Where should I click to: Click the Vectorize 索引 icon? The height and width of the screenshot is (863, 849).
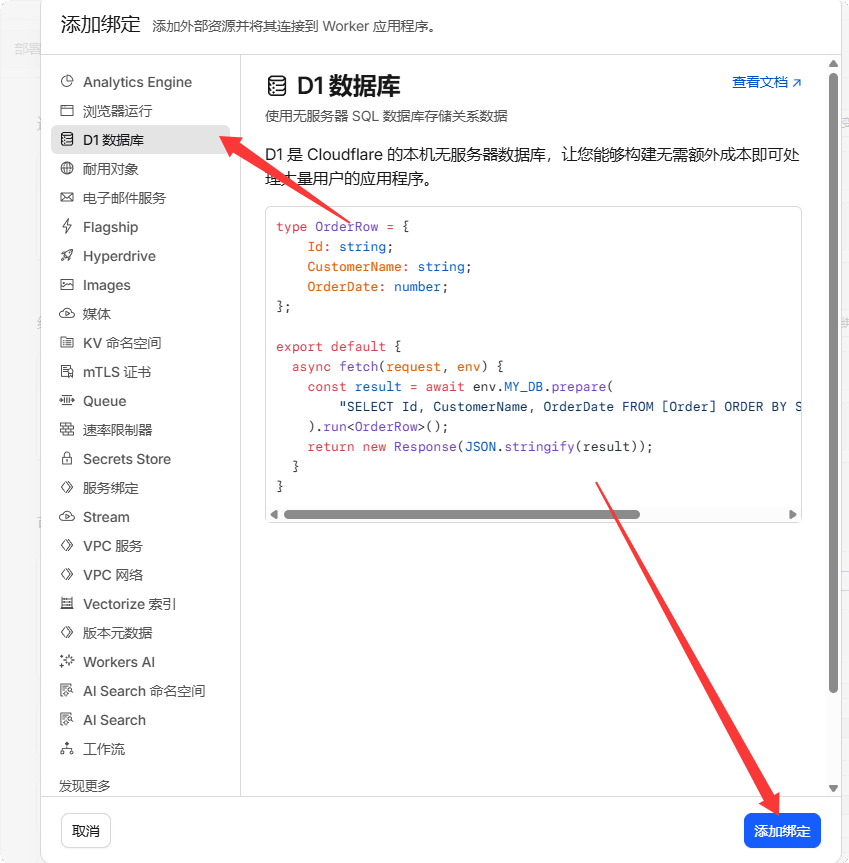tap(67, 603)
